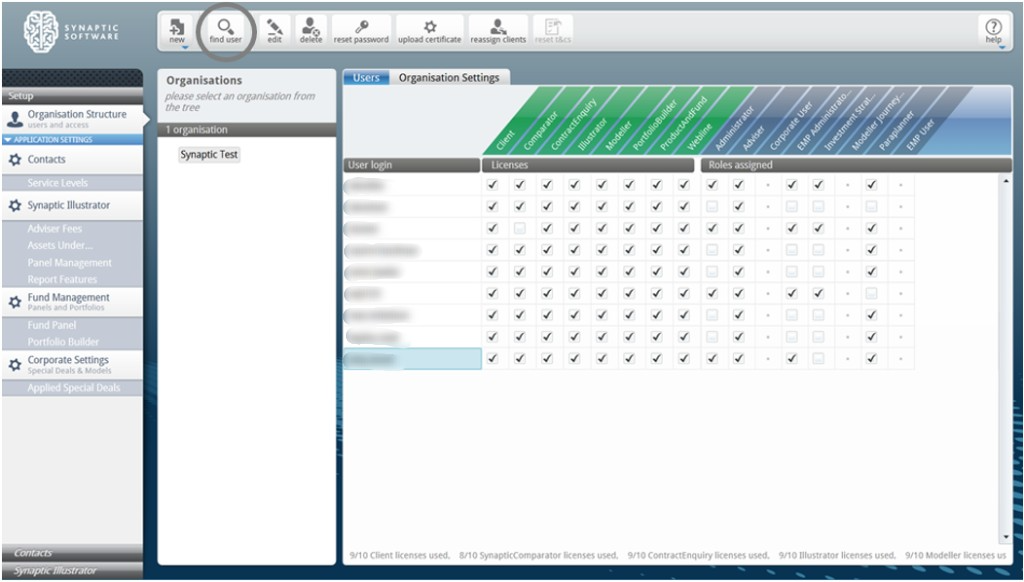Collapse the APPLICATION SETTINGS section triangle
Viewport: 1024px width, 582px height.
tap(7, 140)
